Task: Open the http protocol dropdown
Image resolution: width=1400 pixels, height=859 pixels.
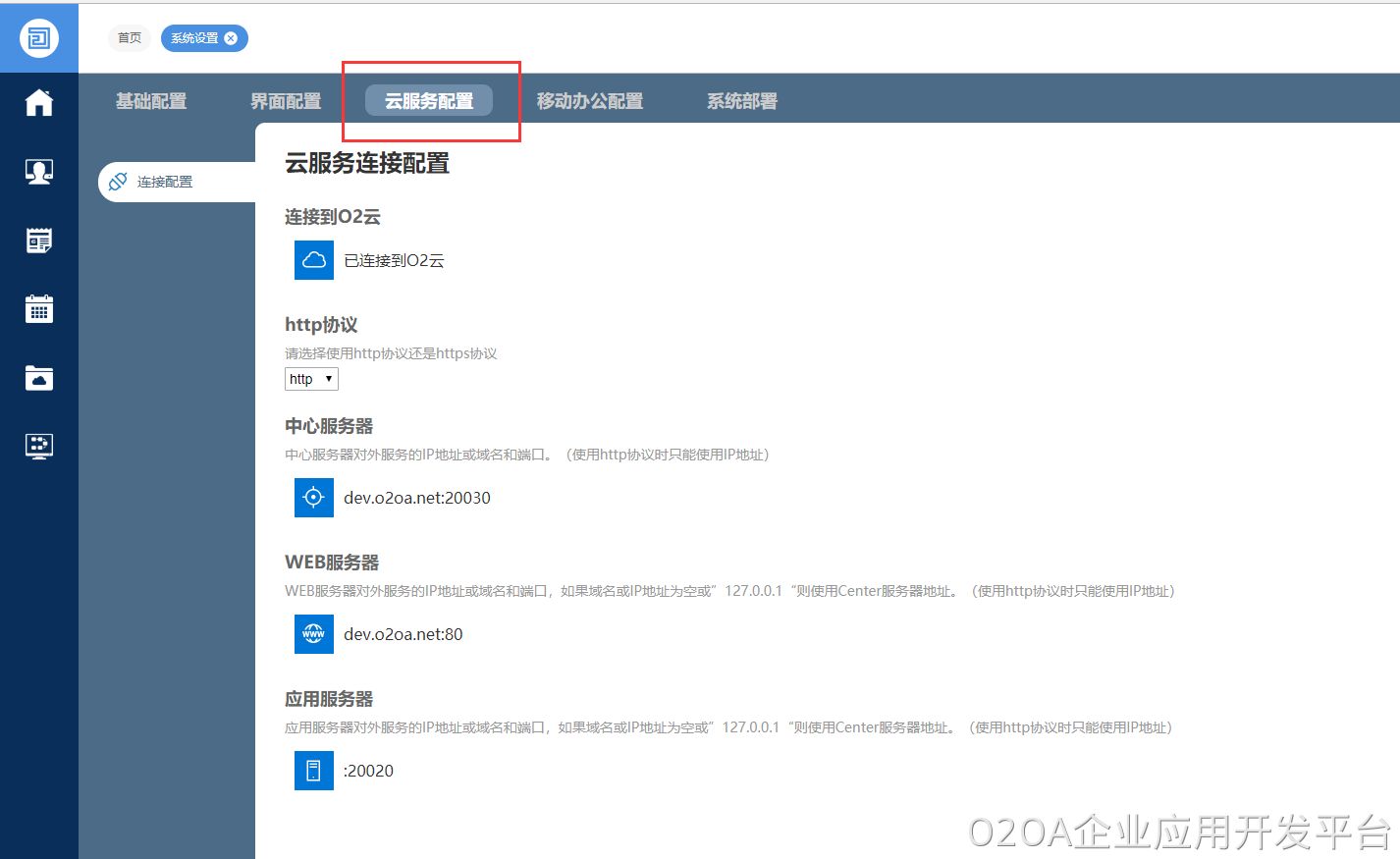Action: pyautogui.click(x=310, y=378)
